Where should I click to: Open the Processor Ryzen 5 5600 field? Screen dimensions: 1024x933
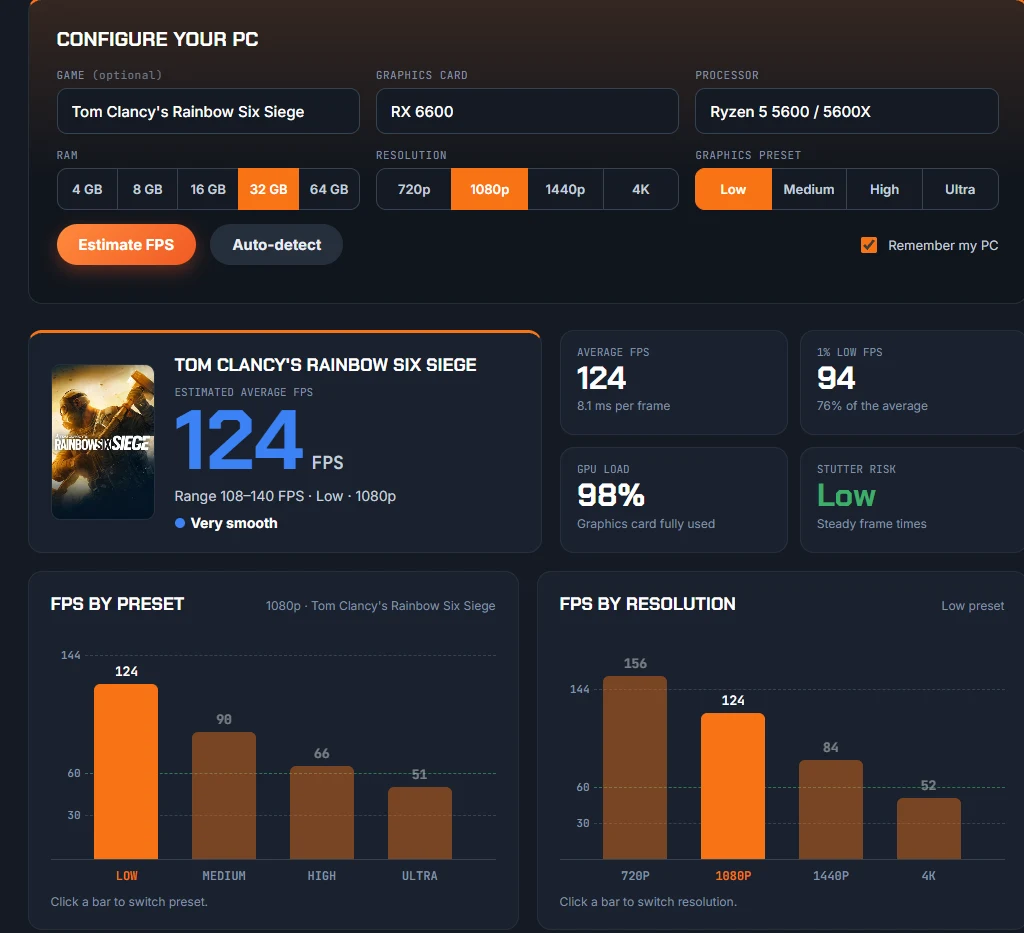click(846, 112)
